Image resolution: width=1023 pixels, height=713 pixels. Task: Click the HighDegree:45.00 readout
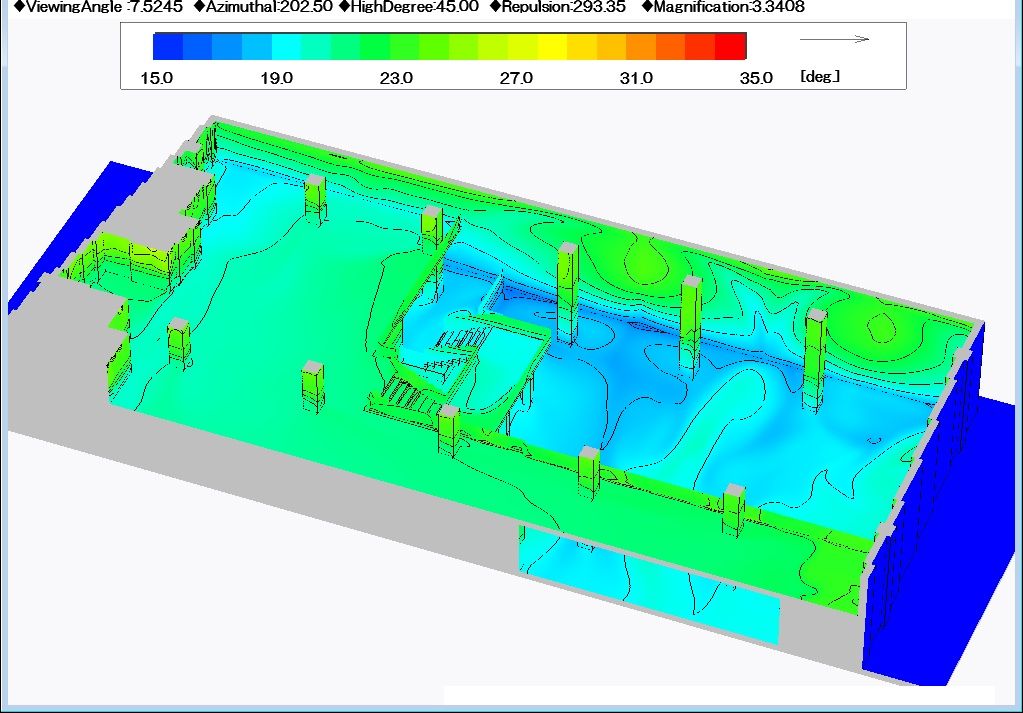click(408, 7)
